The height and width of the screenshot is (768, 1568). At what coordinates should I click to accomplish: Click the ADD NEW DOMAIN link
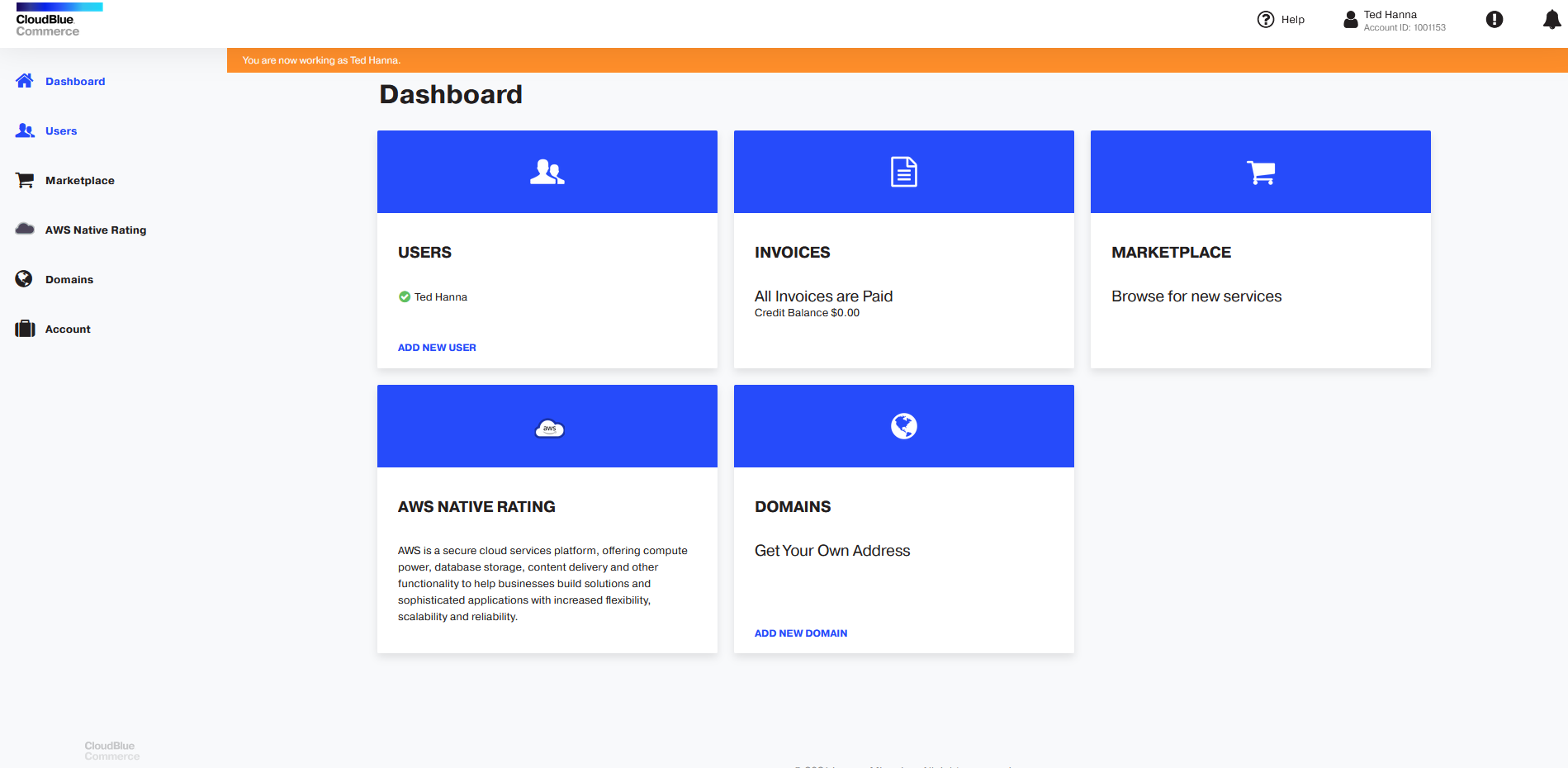coord(801,633)
